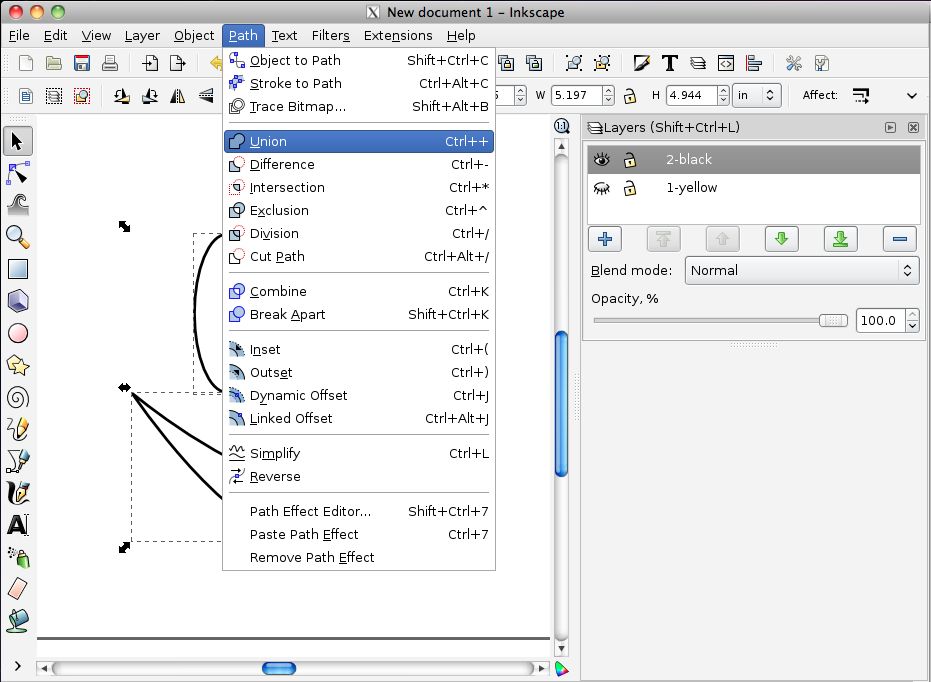Viewport: 931px width, 682px height.
Task: Select the Bezier Pen tool
Action: [x=17, y=461]
